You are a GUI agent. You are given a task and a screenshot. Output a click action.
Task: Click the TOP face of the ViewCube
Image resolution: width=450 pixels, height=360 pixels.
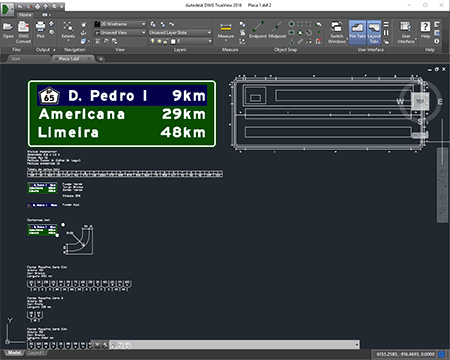point(420,101)
